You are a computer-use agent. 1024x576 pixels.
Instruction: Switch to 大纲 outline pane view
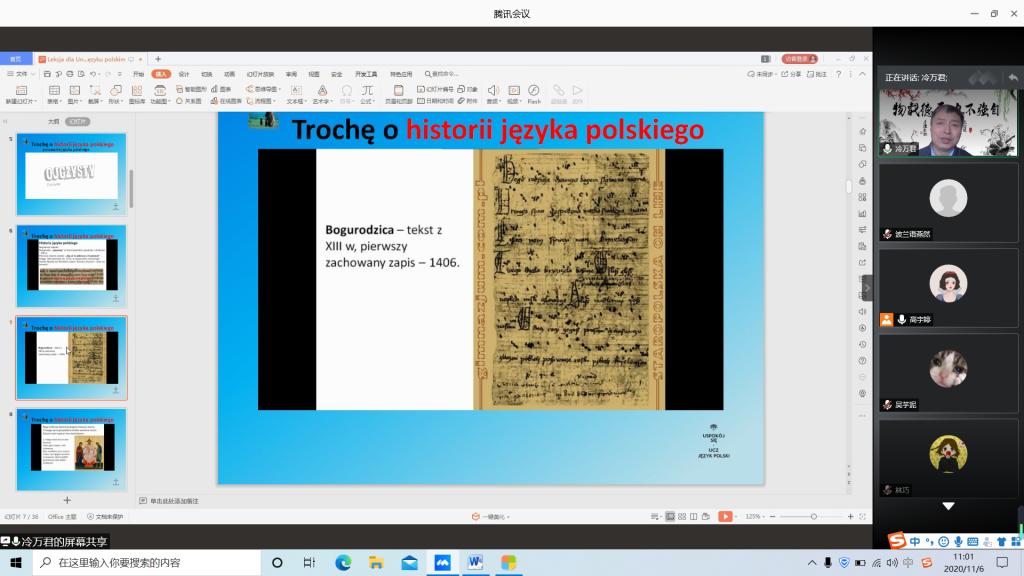53,121
